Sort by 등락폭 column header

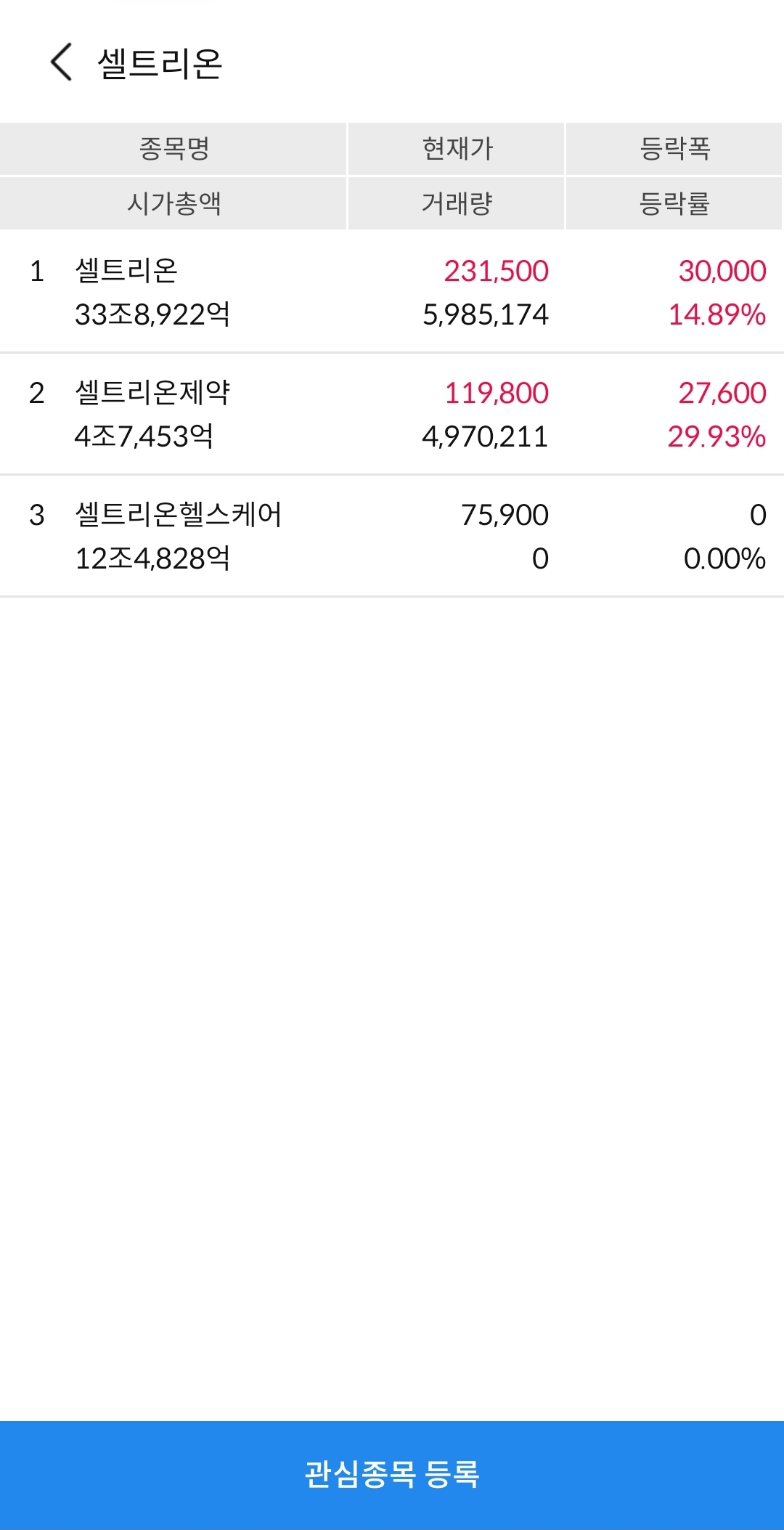(x=674, y=149)
